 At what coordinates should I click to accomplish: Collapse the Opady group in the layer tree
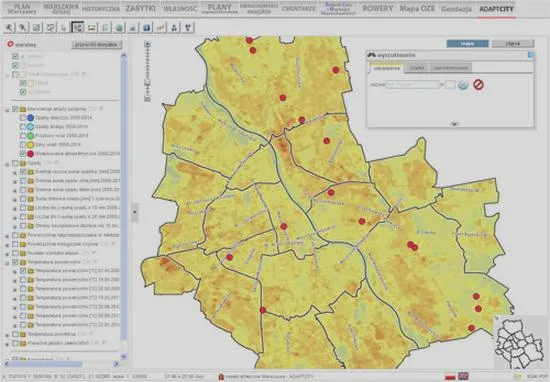pos(7,164)
